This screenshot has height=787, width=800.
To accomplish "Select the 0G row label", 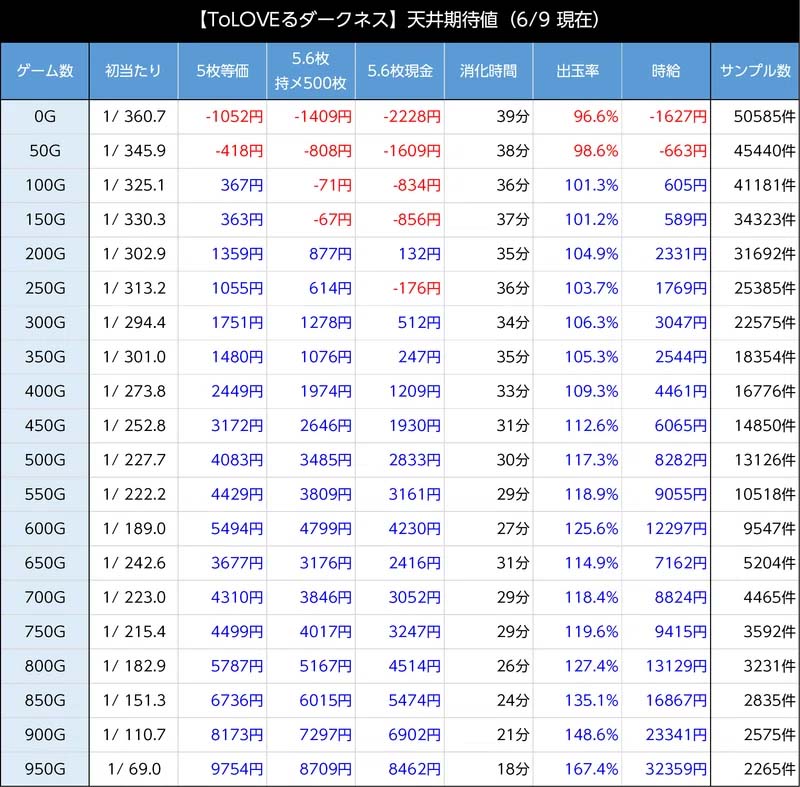I will (x=44, y=116).
